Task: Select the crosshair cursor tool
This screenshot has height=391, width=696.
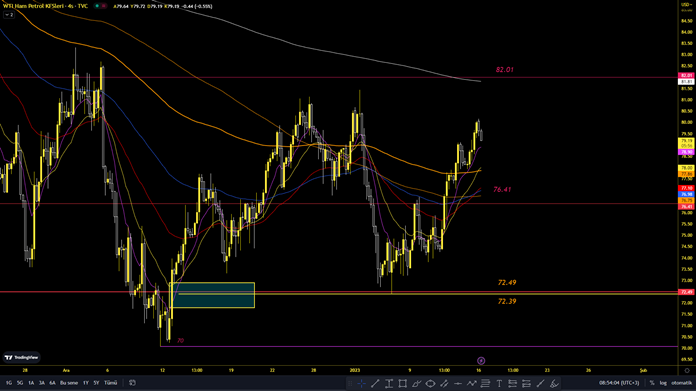Action: coord(362,383)
